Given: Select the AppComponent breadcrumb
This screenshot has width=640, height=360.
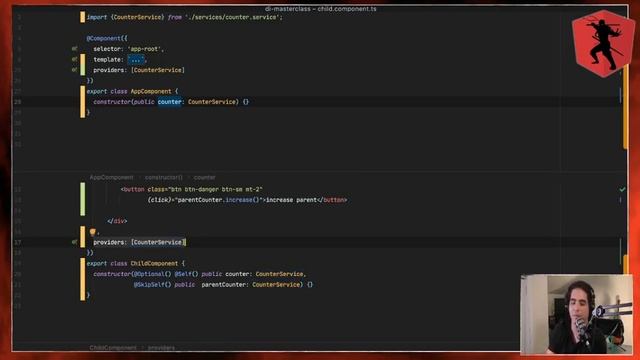Looking at the screenshot, I should click(111, 178).
